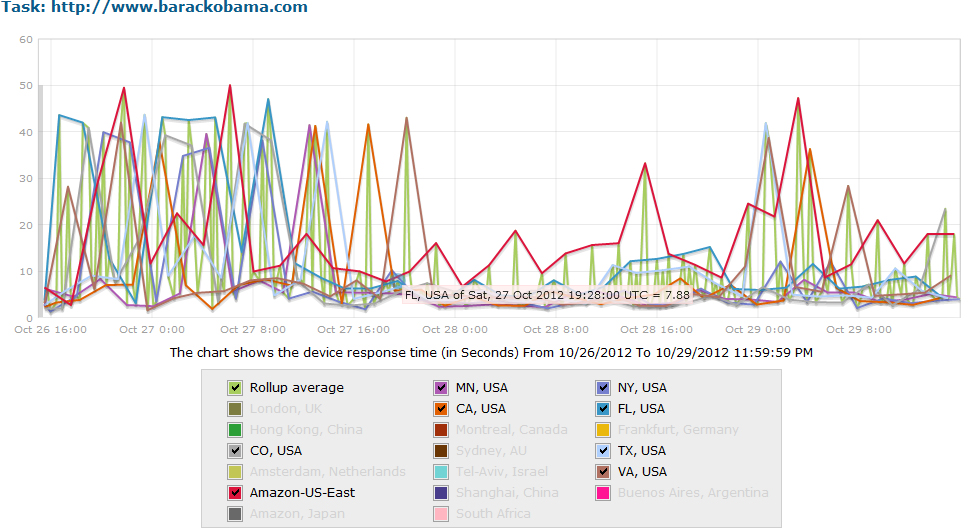
Task: Click the Oct 28 0:00 axis label
Action: 455,330
